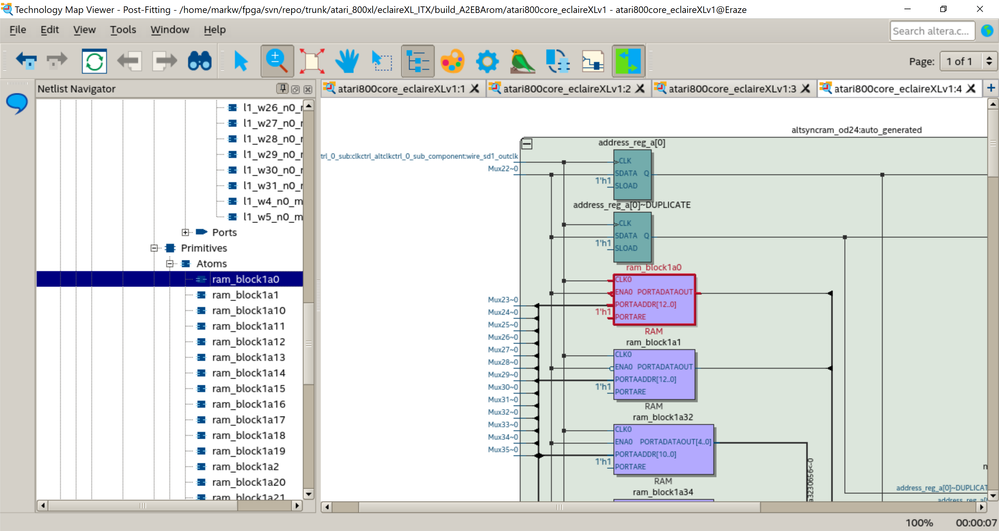Open the color palette settings icon
Viewport: 999px width, 531px height.
click(x=452, y=62)
